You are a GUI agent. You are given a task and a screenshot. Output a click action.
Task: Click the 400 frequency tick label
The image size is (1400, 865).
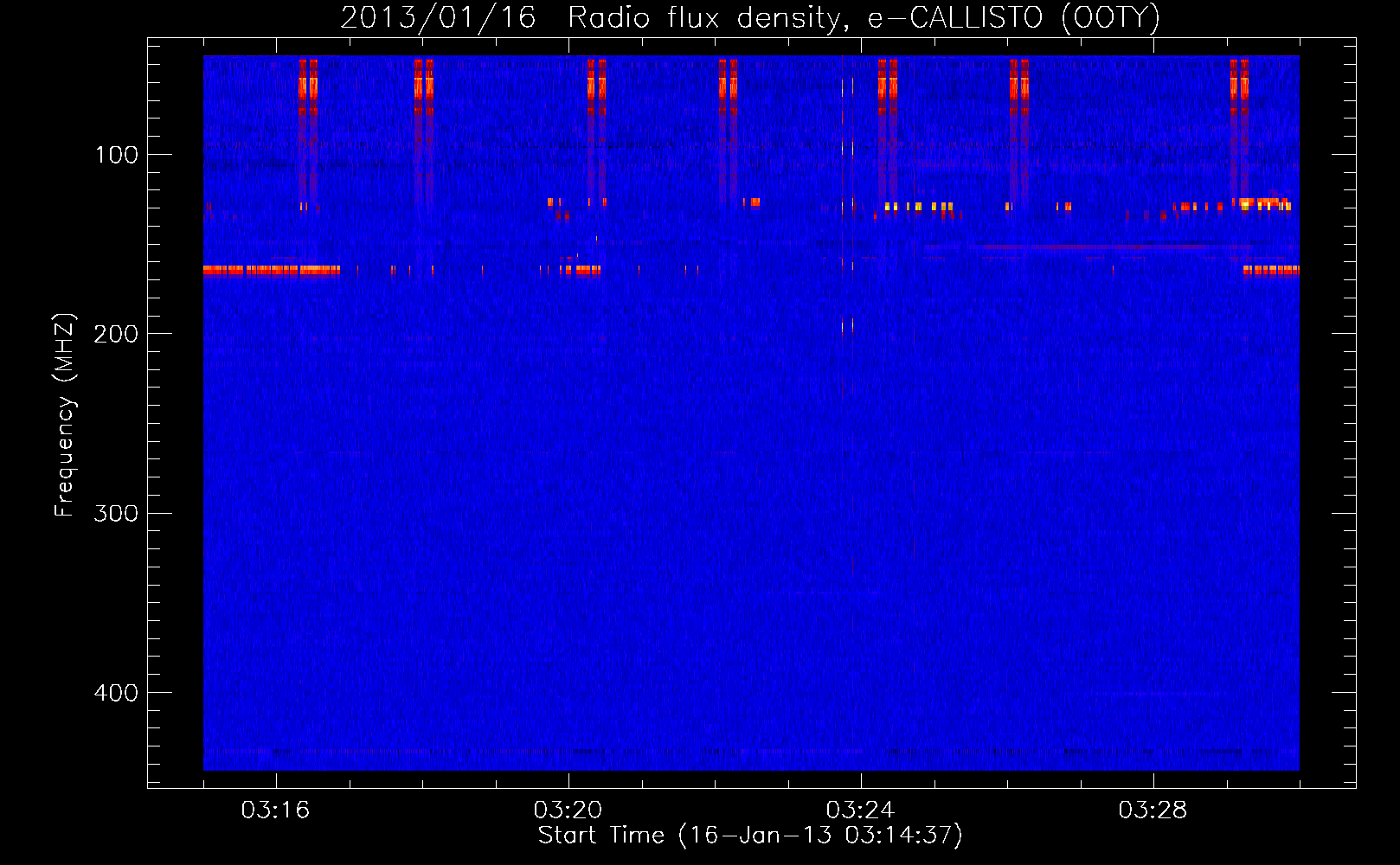[116, 693]
